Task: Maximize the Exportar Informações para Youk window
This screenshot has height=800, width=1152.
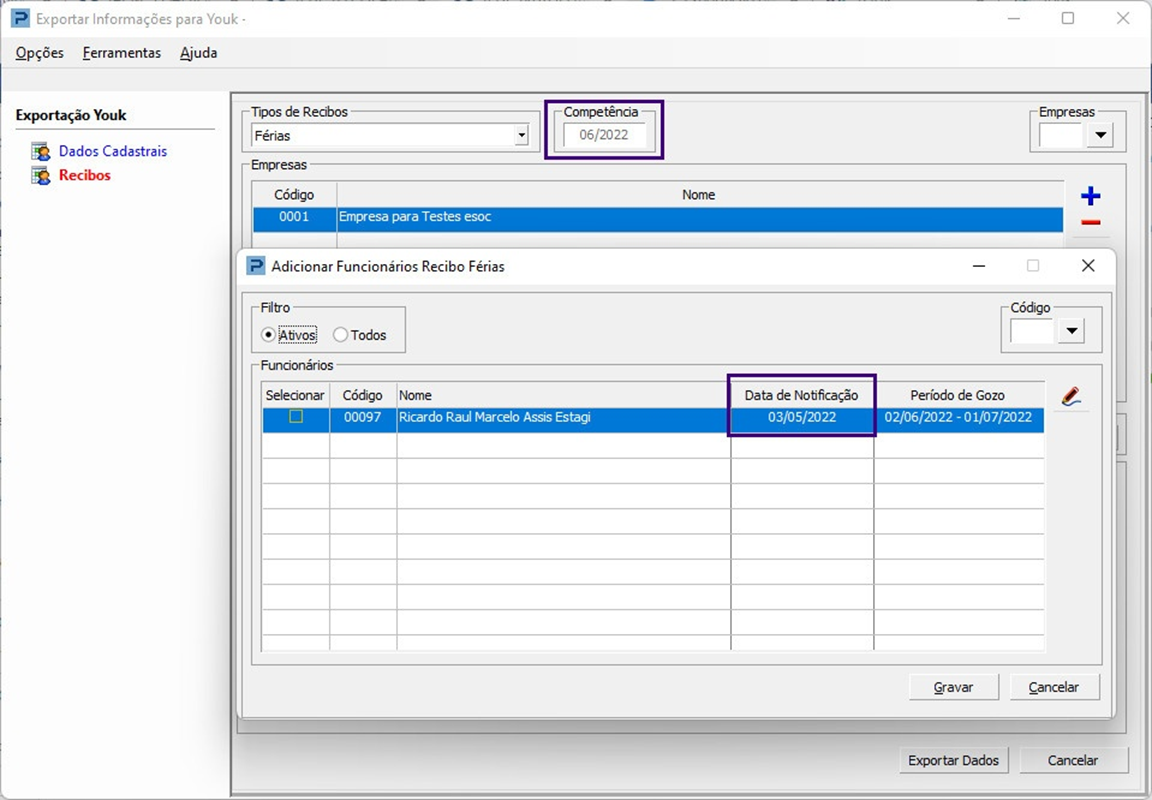Action: 1068,18
